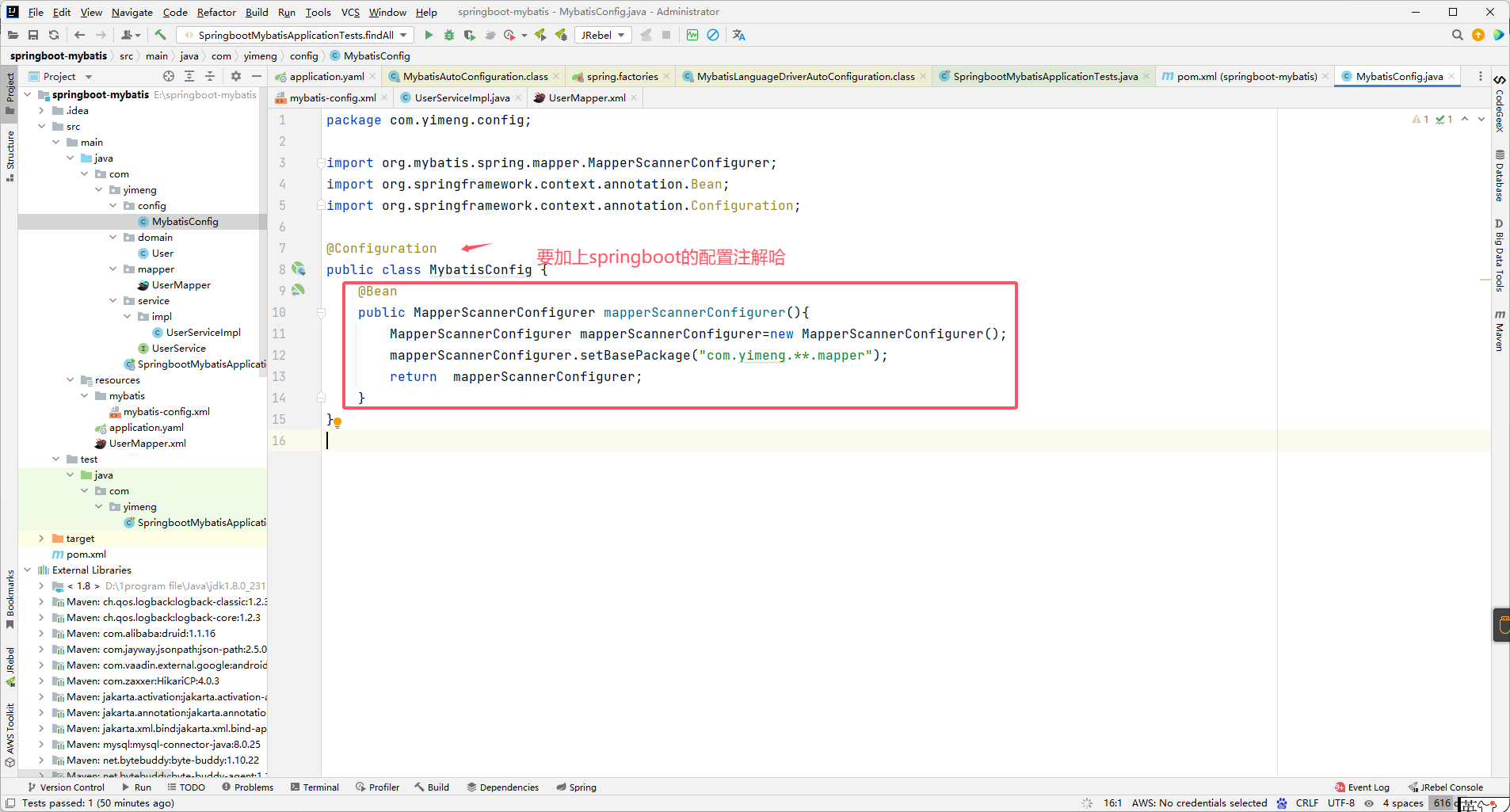The image size is (1510, 812).
Task: Toggle highlighting level eye icon in status bar
Action: (1369, 803)
